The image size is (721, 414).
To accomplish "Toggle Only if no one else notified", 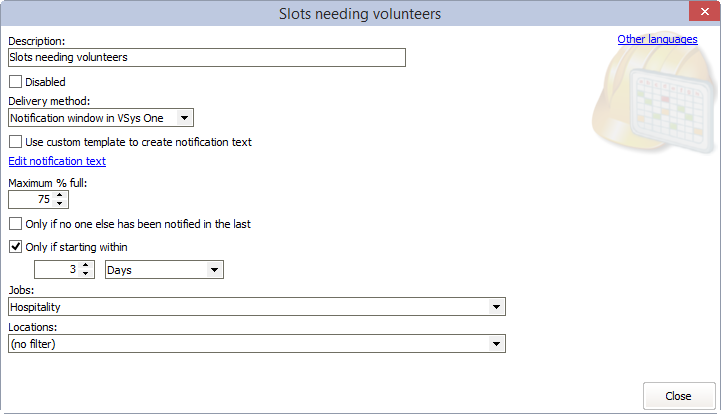I will coord(15,224).
